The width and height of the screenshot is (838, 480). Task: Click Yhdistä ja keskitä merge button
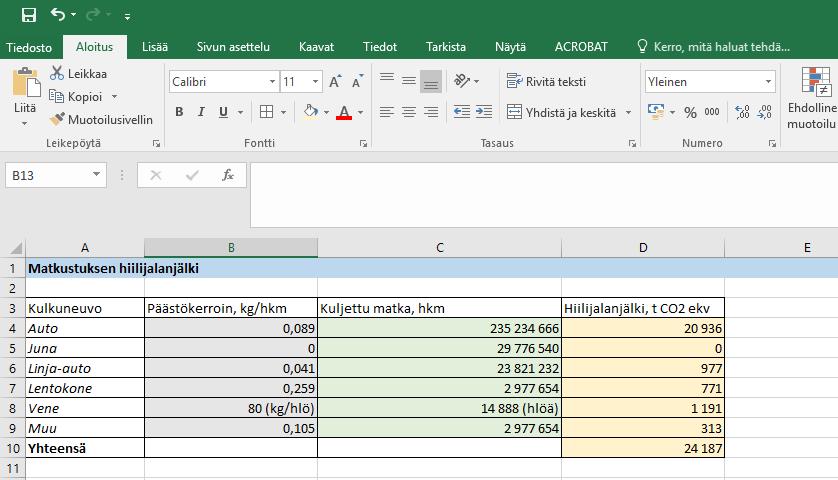point(561,112)
